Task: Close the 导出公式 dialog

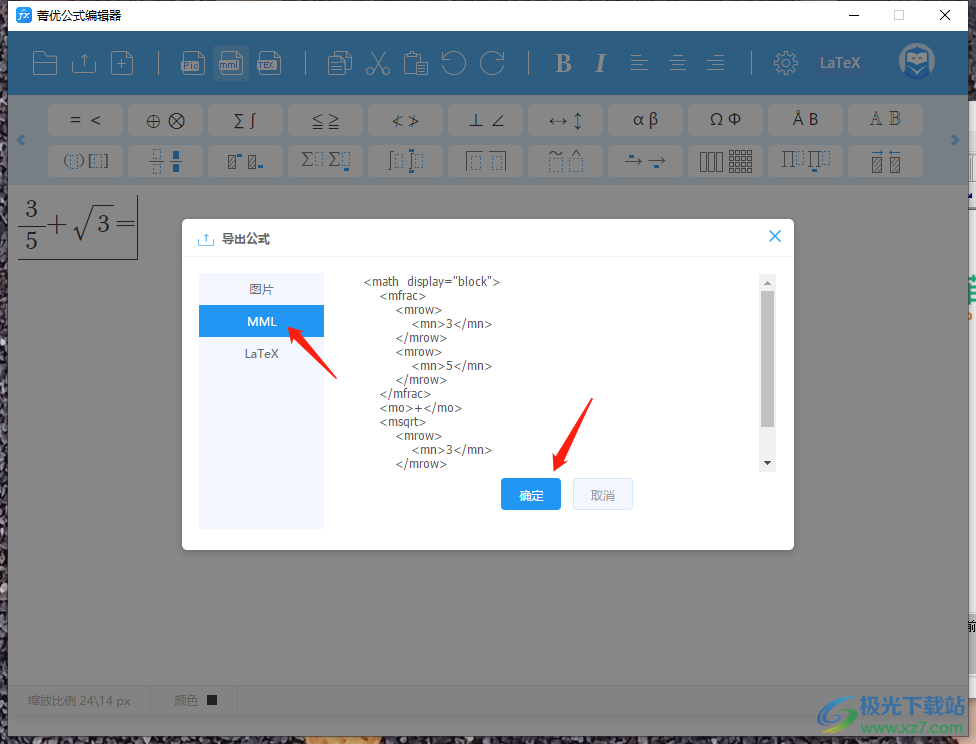Action: [x=775, y=236]
